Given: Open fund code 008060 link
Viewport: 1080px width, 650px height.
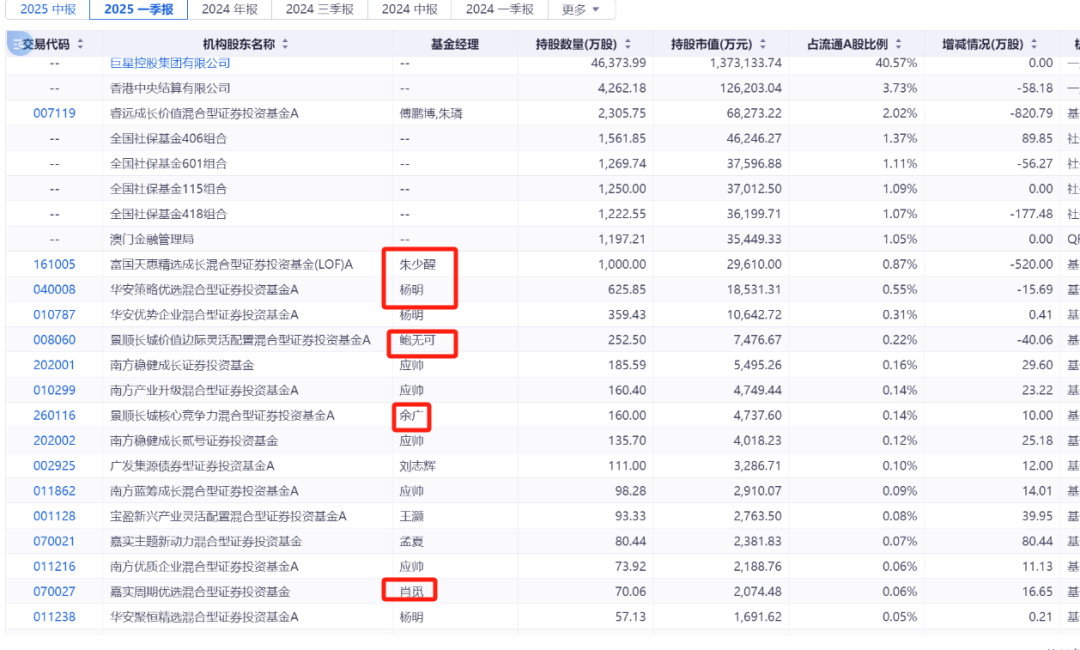Looking at the screenshot, I should [x=54, y=339].
